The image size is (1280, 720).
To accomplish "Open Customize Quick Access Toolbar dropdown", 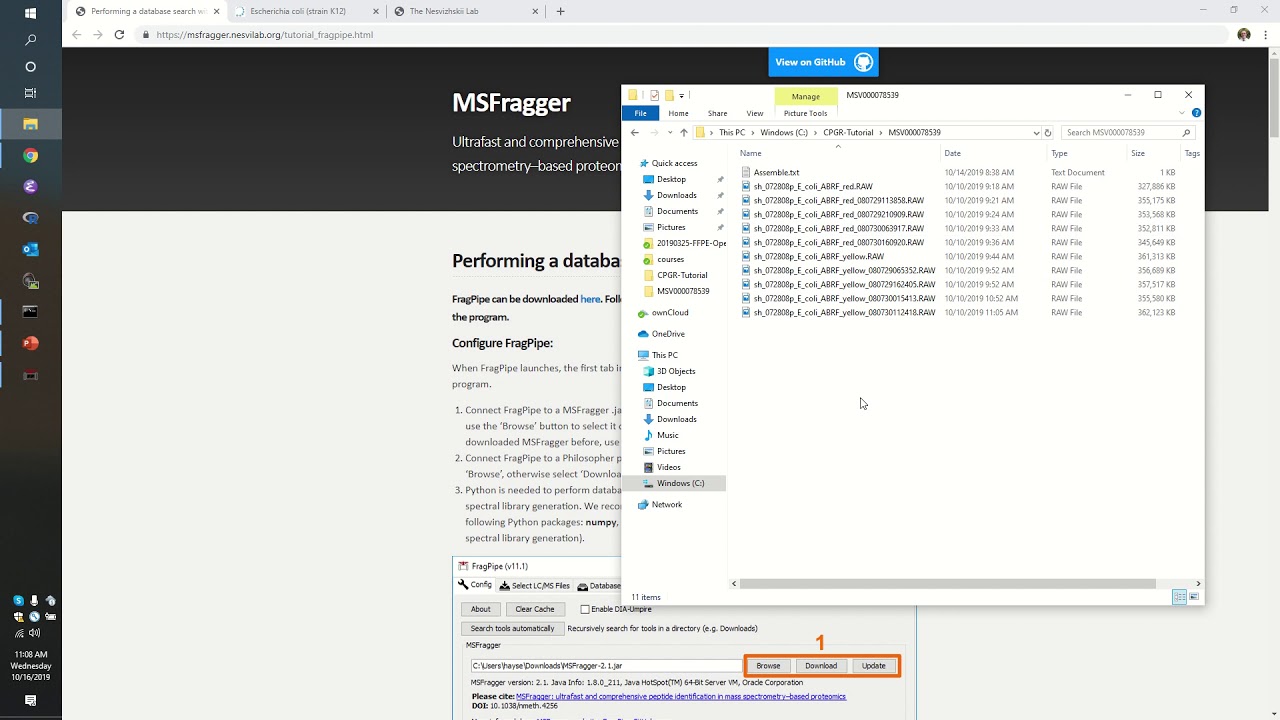I will 682,95.
